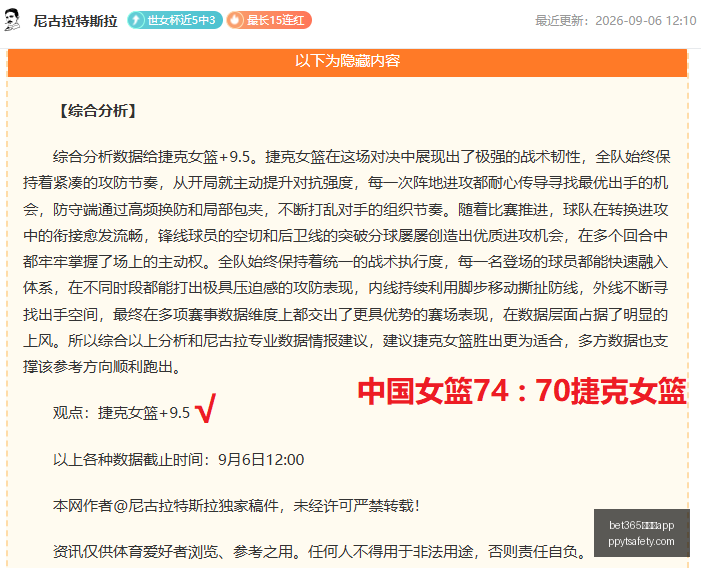Click the 本网作者@尼古拉特斯拉独家稿件 line
Viewport: 701px width, 568px height.
click(236, 506)
